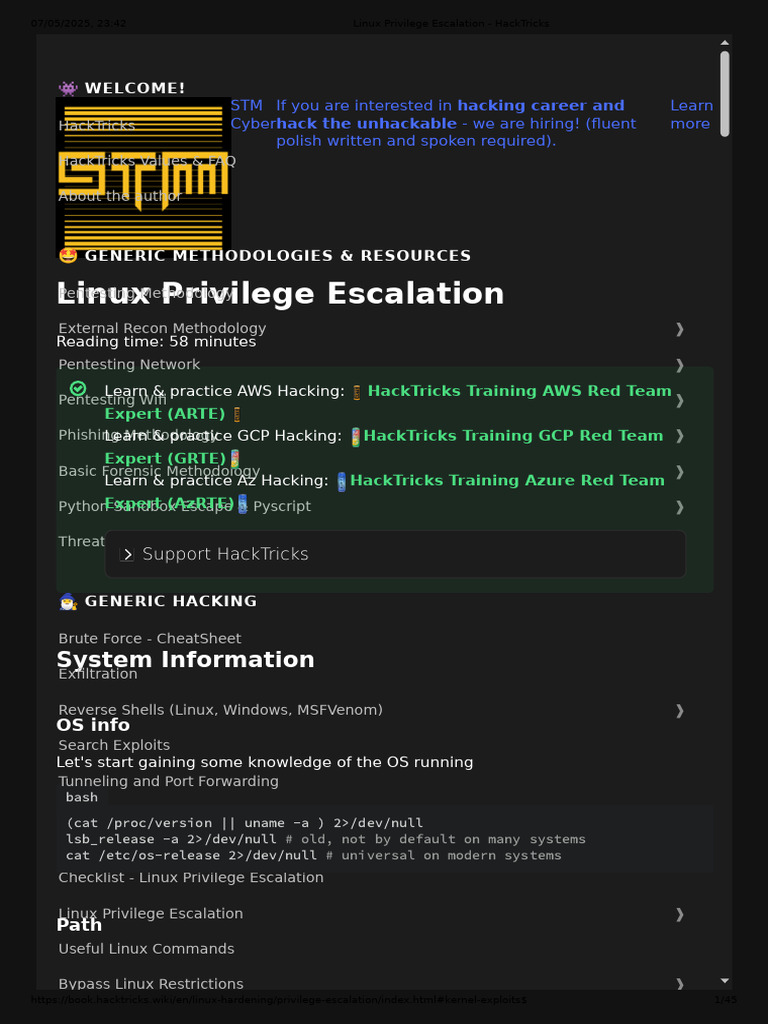Open HackTricks Values & FAQ entry
The width and height of the screenshot is (768, 1024).
[147, 161]
